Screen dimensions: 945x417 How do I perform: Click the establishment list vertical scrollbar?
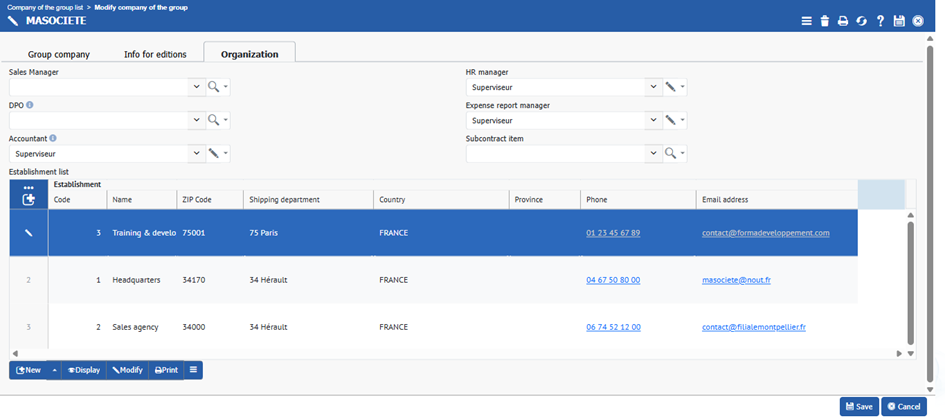910,280
